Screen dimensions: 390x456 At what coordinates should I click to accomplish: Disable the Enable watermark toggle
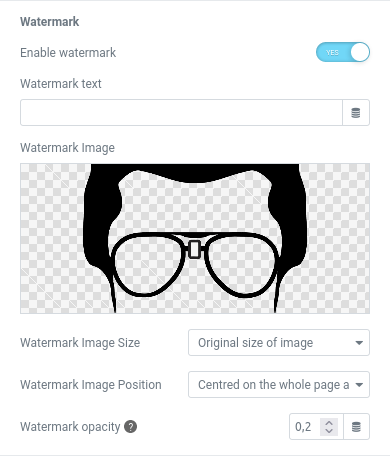(x=343, y=52)
